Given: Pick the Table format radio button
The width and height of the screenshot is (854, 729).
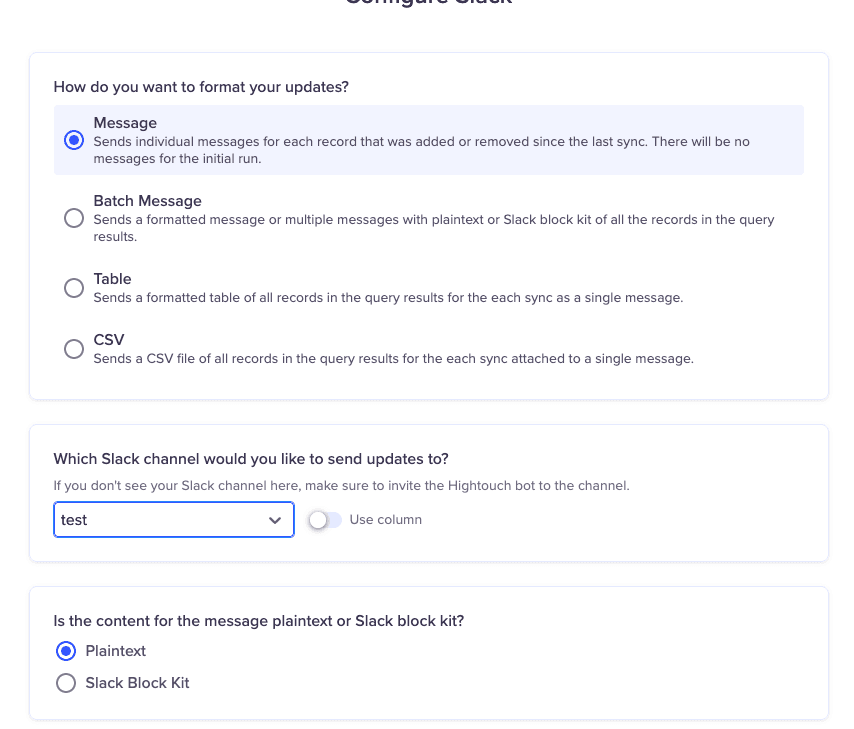Looking at the screenshot, I should 73,288.
